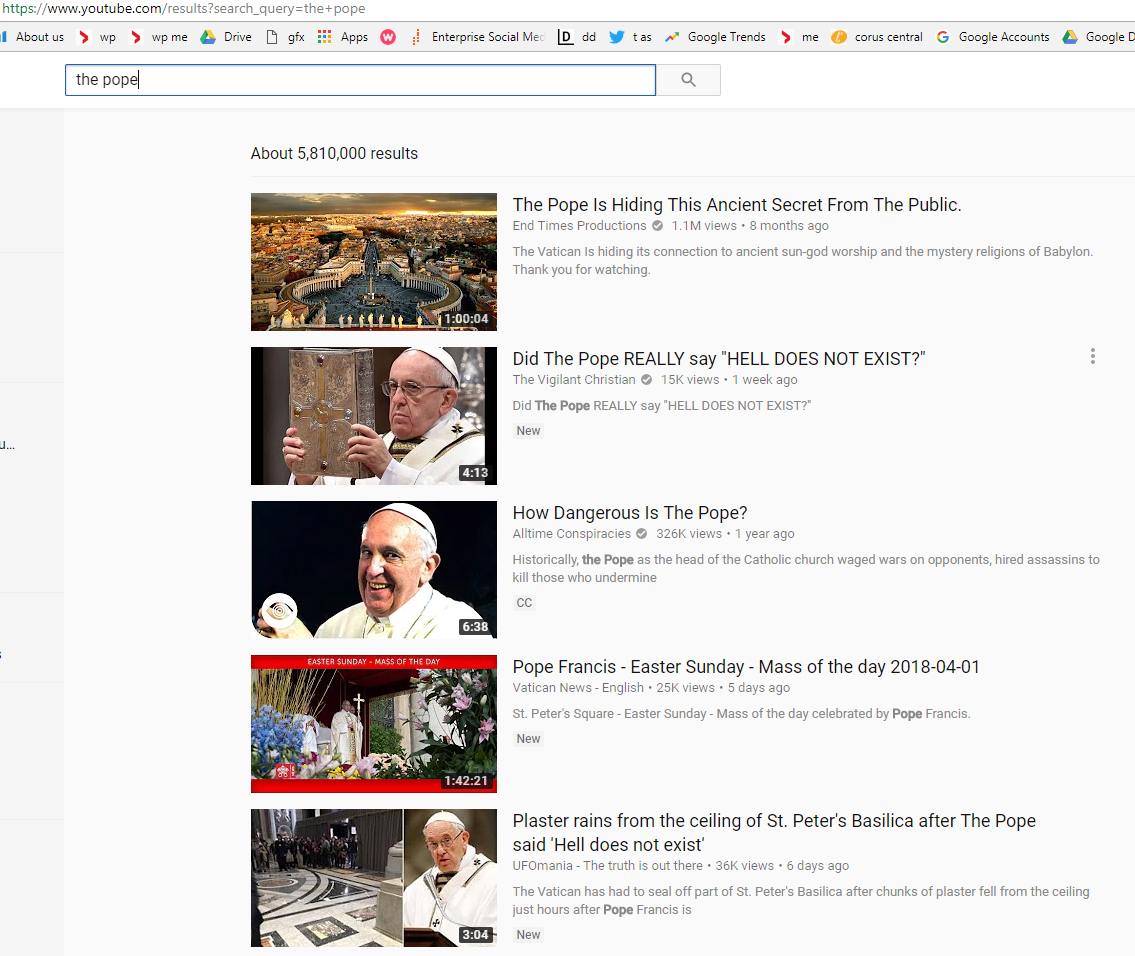Open the corus central bookmark
This screenshot has height=956, width=1135.
(x=877, y=37)
